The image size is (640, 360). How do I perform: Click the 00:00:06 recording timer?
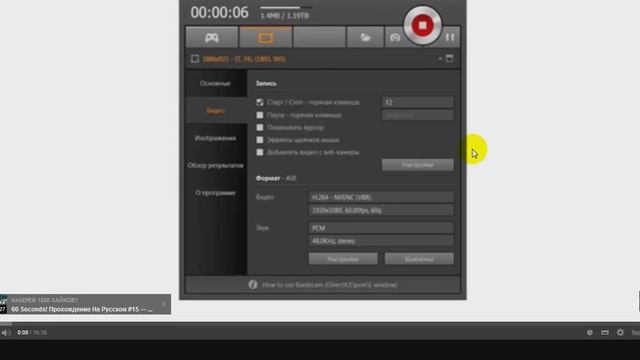(x=219, y=13)
